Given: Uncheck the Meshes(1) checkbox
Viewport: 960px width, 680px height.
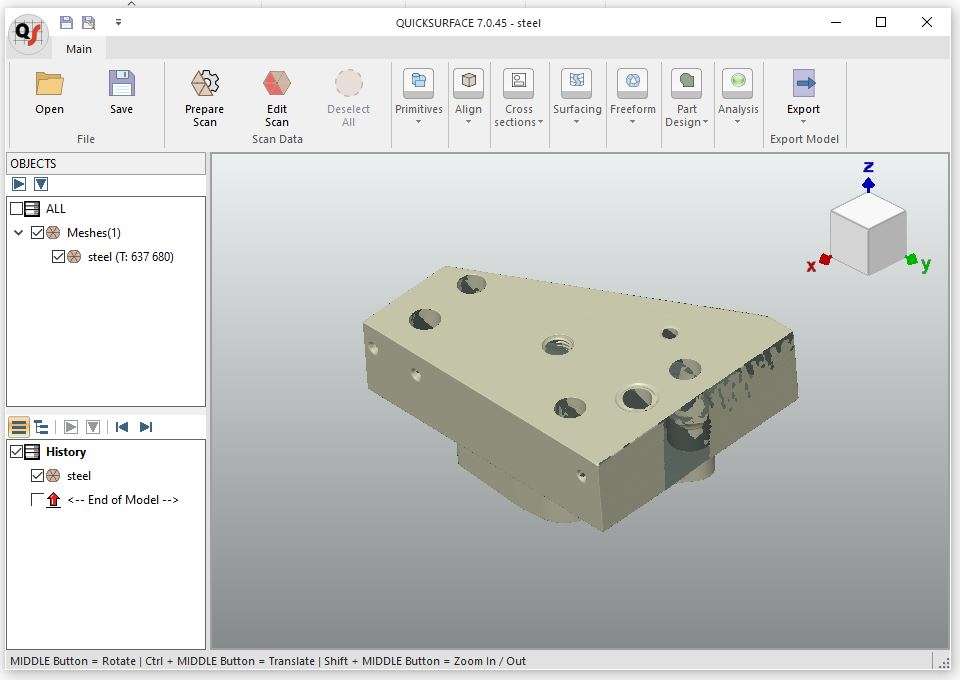Looking at the screenshot, I should tap(38, 233).
